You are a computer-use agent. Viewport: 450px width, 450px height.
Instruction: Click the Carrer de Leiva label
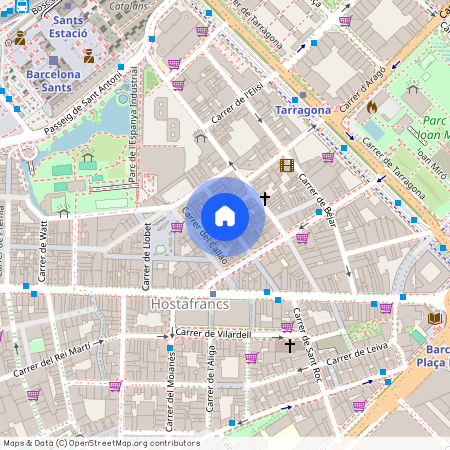pyautogui.click(x=357, y=354)
